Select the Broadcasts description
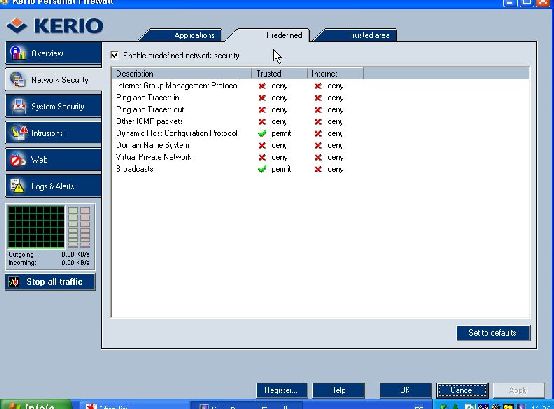Screen dimensions: 554x409 (x=135, y=169)
